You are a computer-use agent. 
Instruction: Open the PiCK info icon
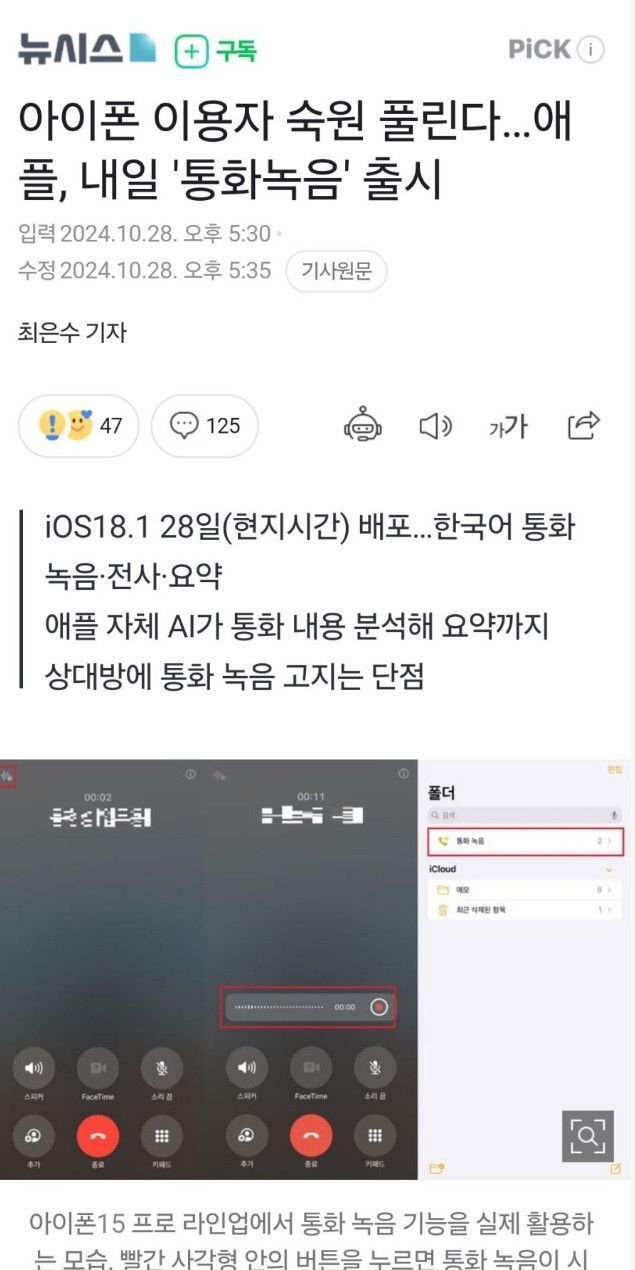[x=592, y=50]
